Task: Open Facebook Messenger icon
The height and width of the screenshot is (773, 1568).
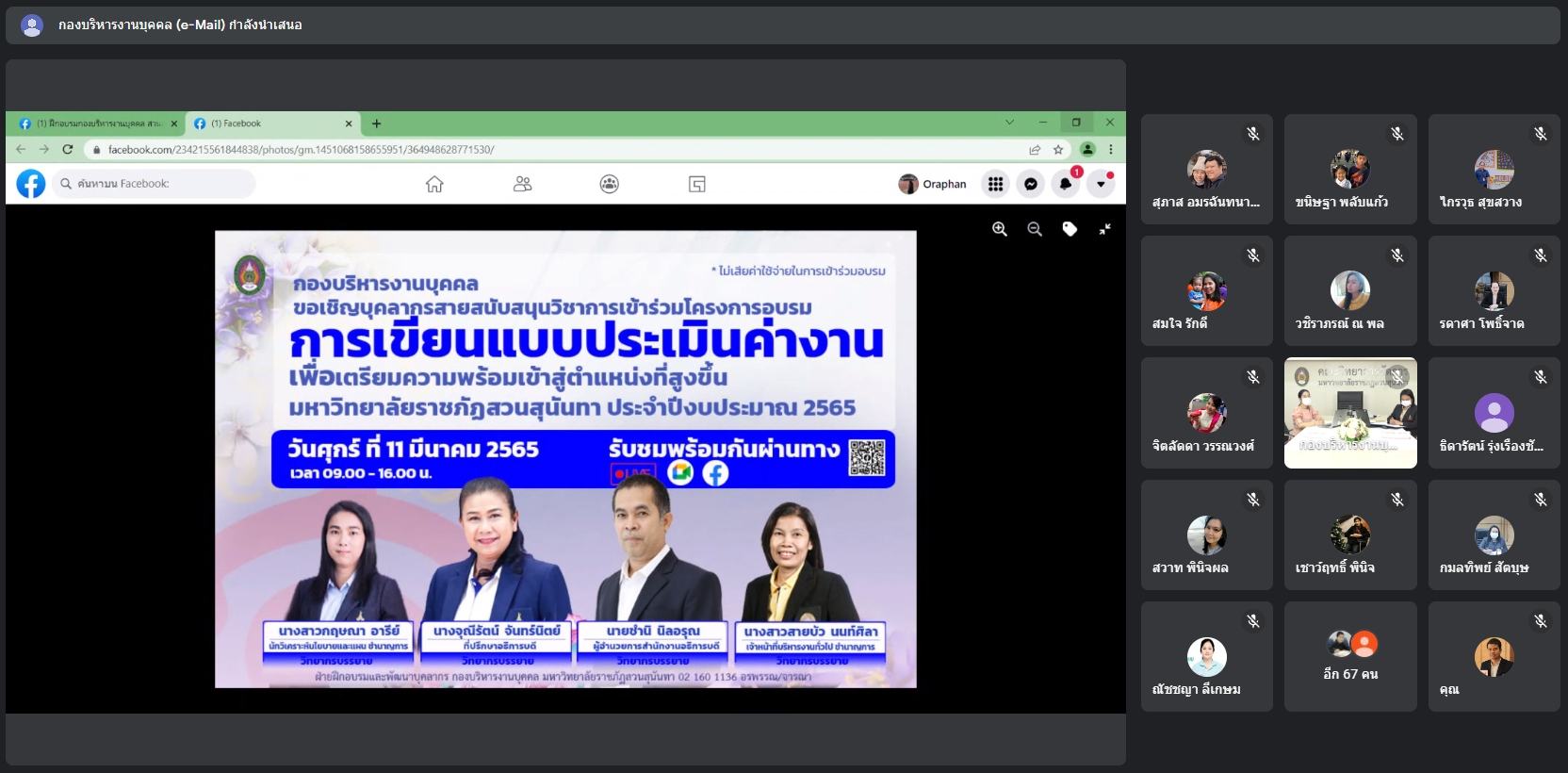Action: [x=1031, y=184]
